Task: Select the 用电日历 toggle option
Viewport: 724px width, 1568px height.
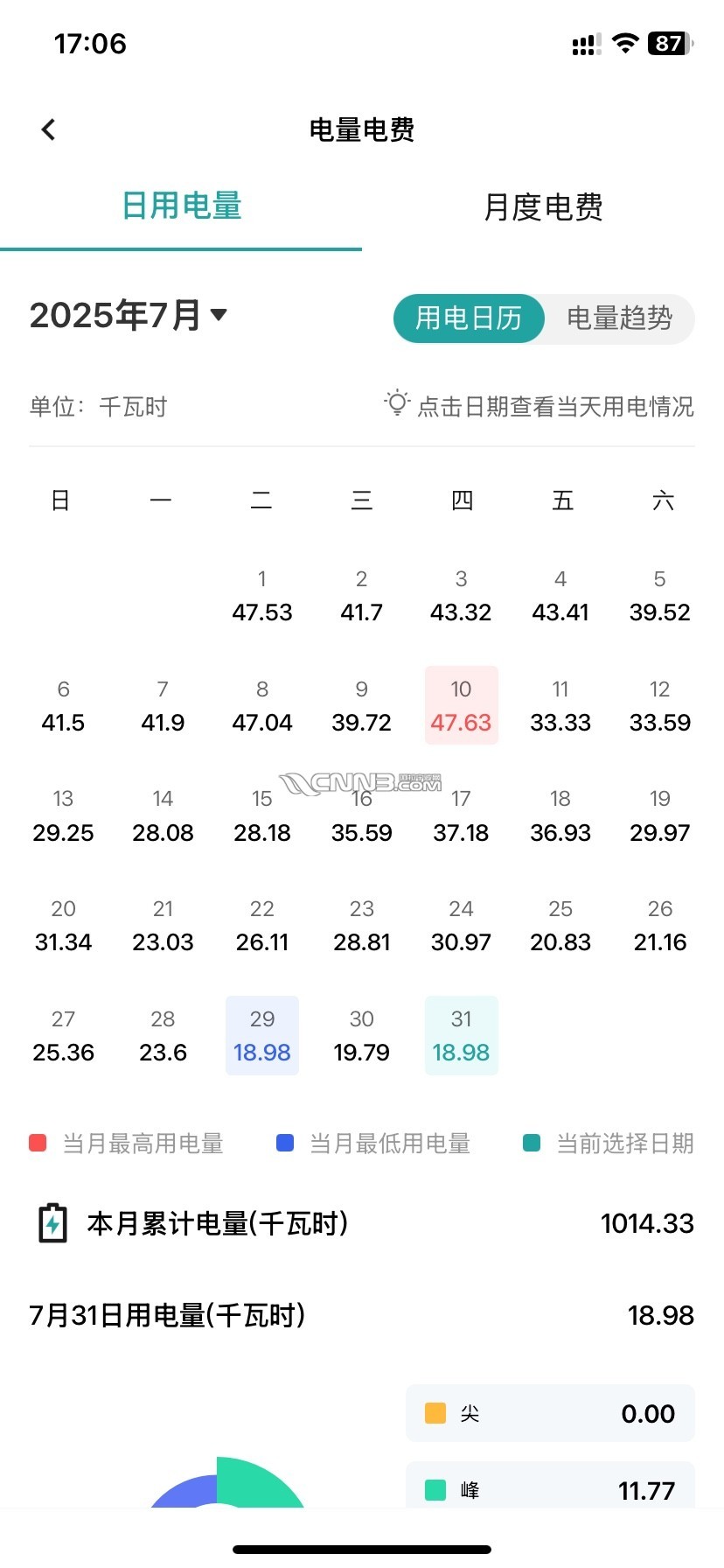Action: pyautogui.click(x=469, y=318)
